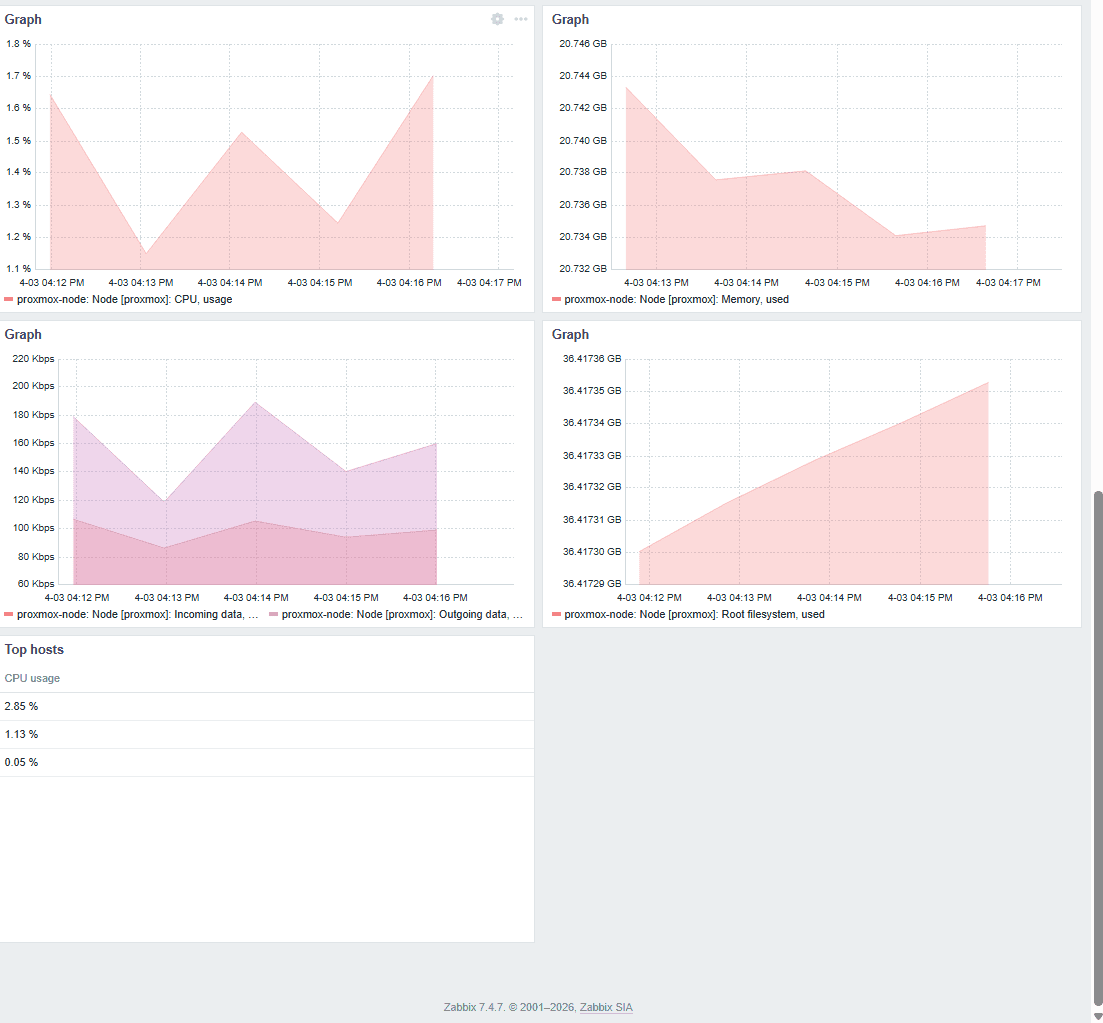Click legend text 'Node [proxmox]: Root filesystem, used'
Viewport: 1103px width, 1023px height.
tap(732, 615)
